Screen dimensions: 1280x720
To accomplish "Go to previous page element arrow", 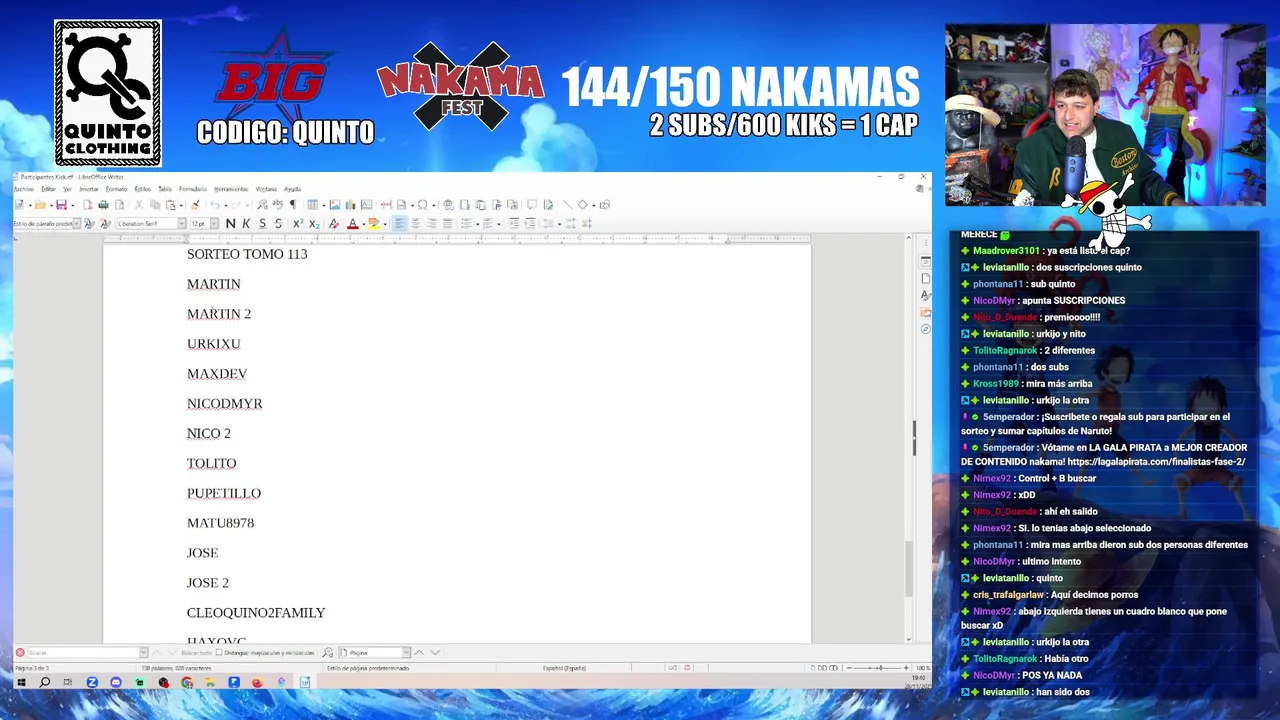I will pos(419,652).
